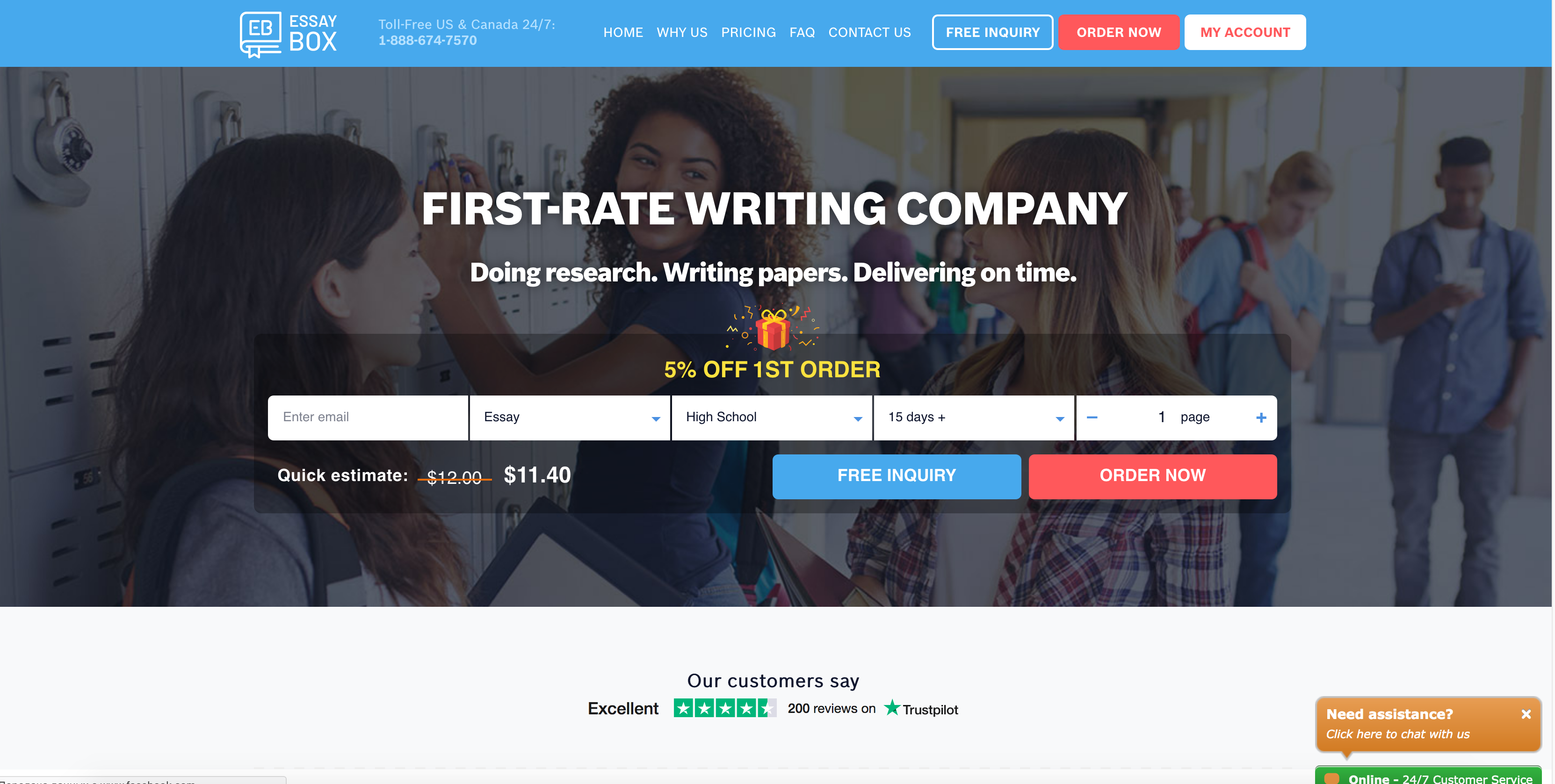1555x784 pixels.
Task: Click the FREE INQUIRY blue button
Action: [896, 475]
